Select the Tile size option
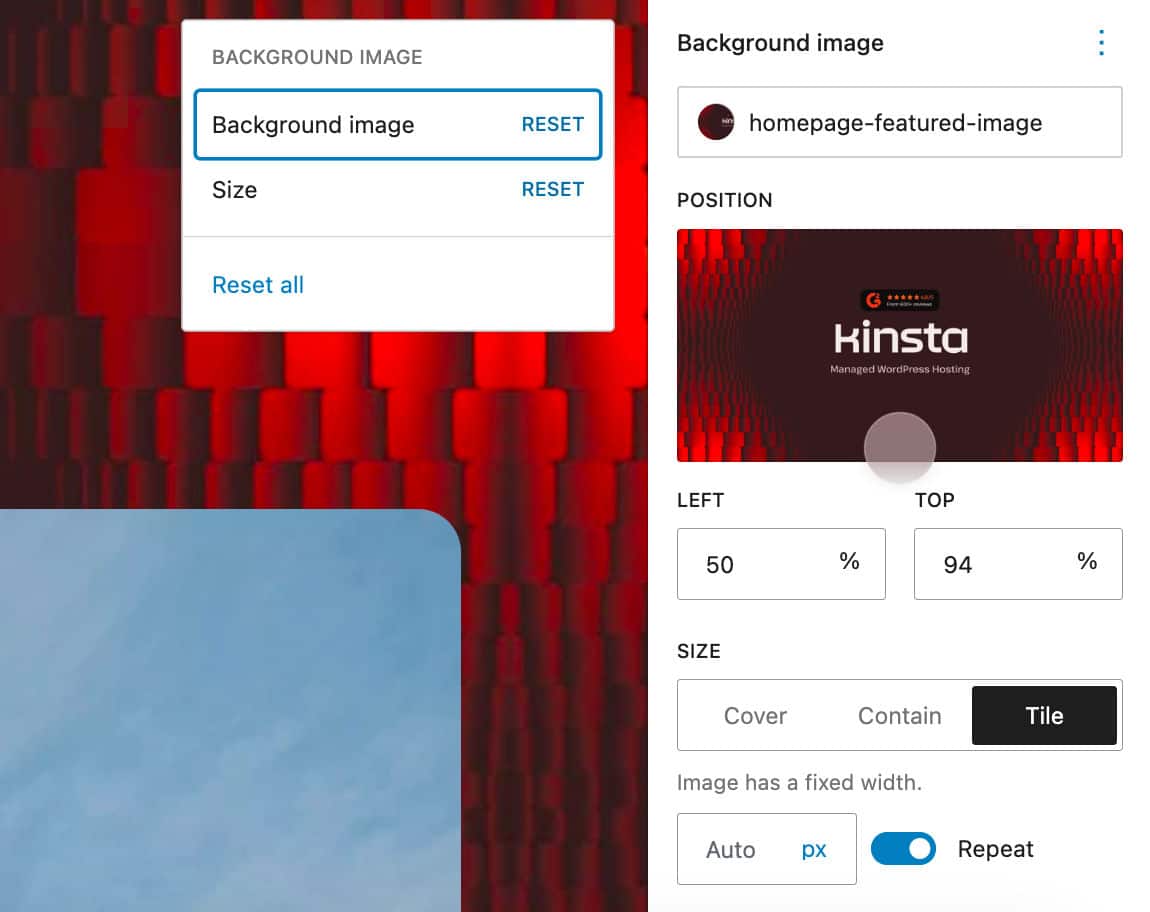Viewport: 1150px width, 912px height. point(1044,715)
